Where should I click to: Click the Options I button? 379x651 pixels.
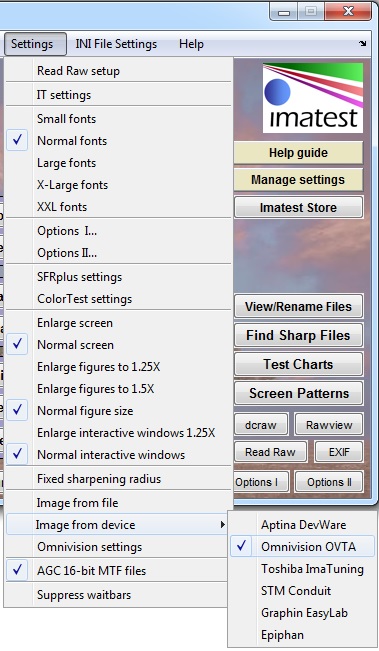pyautogui.click(x=262, y=482)
